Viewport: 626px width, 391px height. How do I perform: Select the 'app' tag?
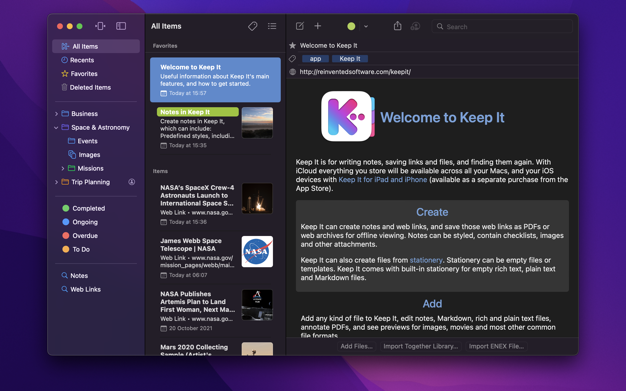tap(315, 59)
